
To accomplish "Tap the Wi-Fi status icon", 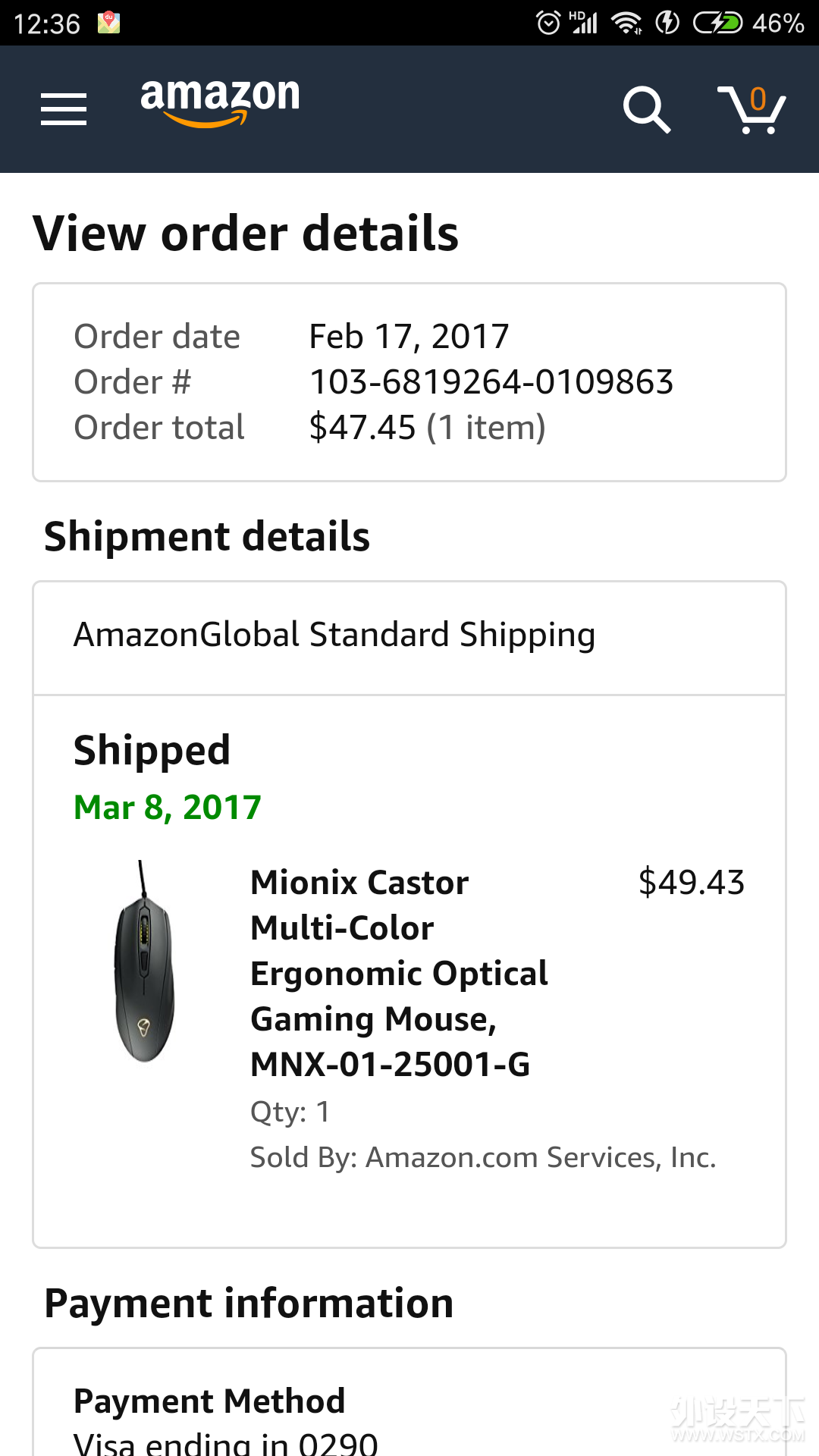I will (x=626, y=23).
